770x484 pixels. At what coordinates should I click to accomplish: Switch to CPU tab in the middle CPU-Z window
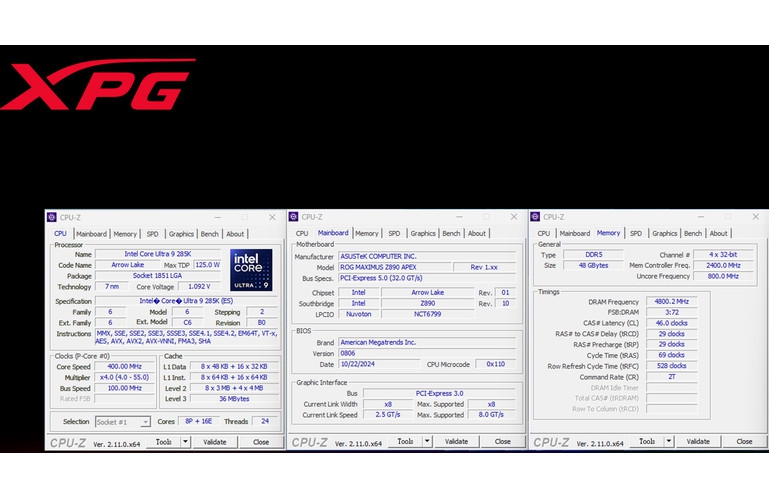point(302,234)
